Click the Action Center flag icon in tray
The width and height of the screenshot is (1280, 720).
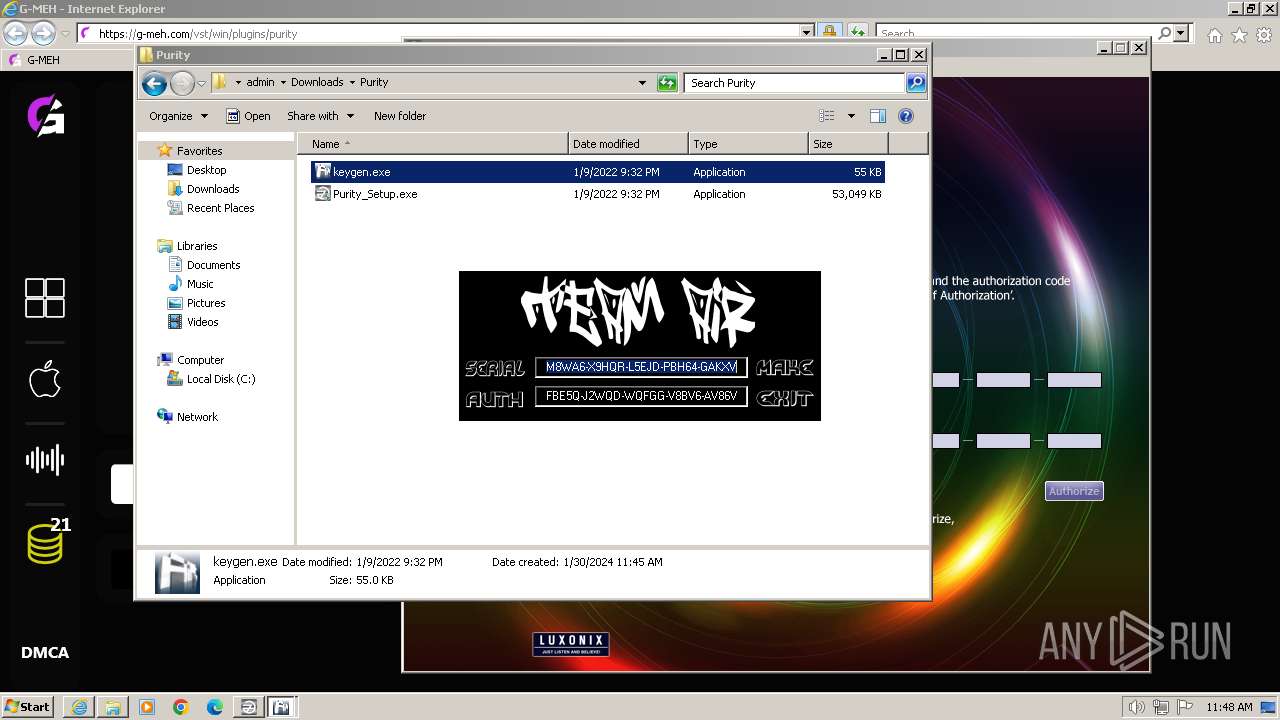point(1186,707)
